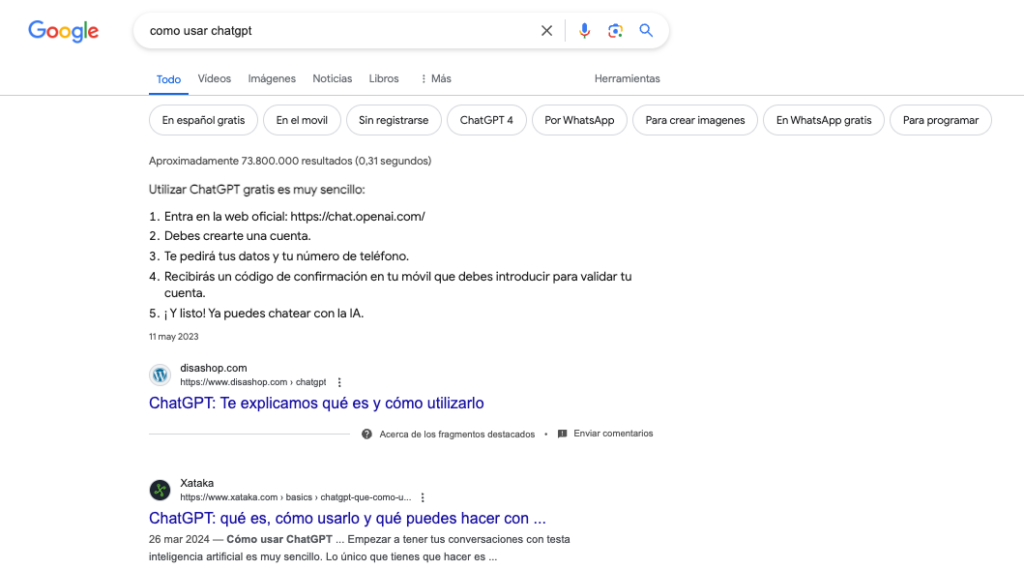1024x570 pixels.
Task: Switch to the Vídeos tab
Action: [x=214, y=78]
